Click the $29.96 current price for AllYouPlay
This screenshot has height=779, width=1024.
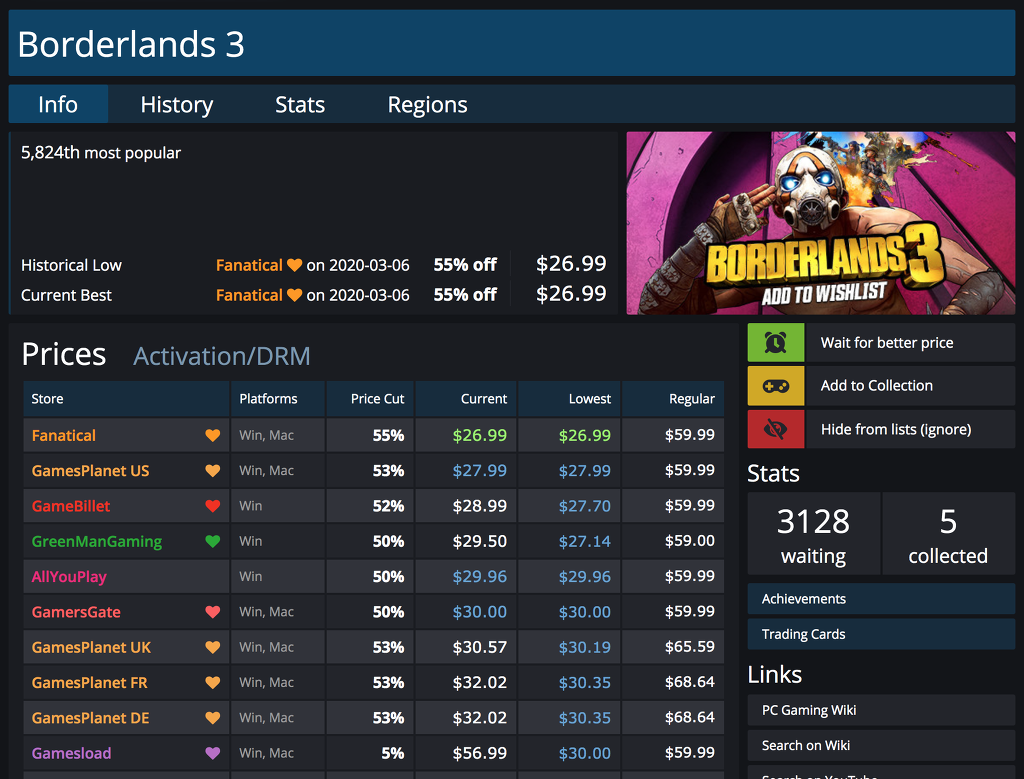(480, 577)
